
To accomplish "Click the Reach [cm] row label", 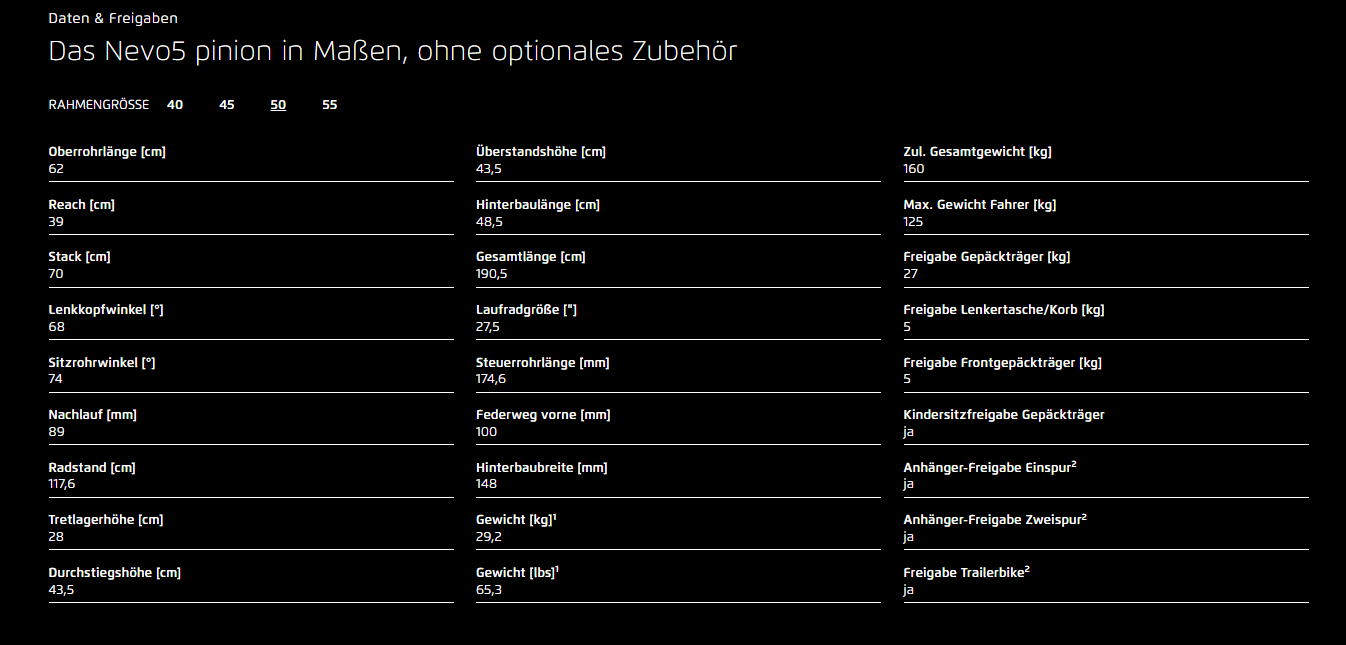I will 81,205.
